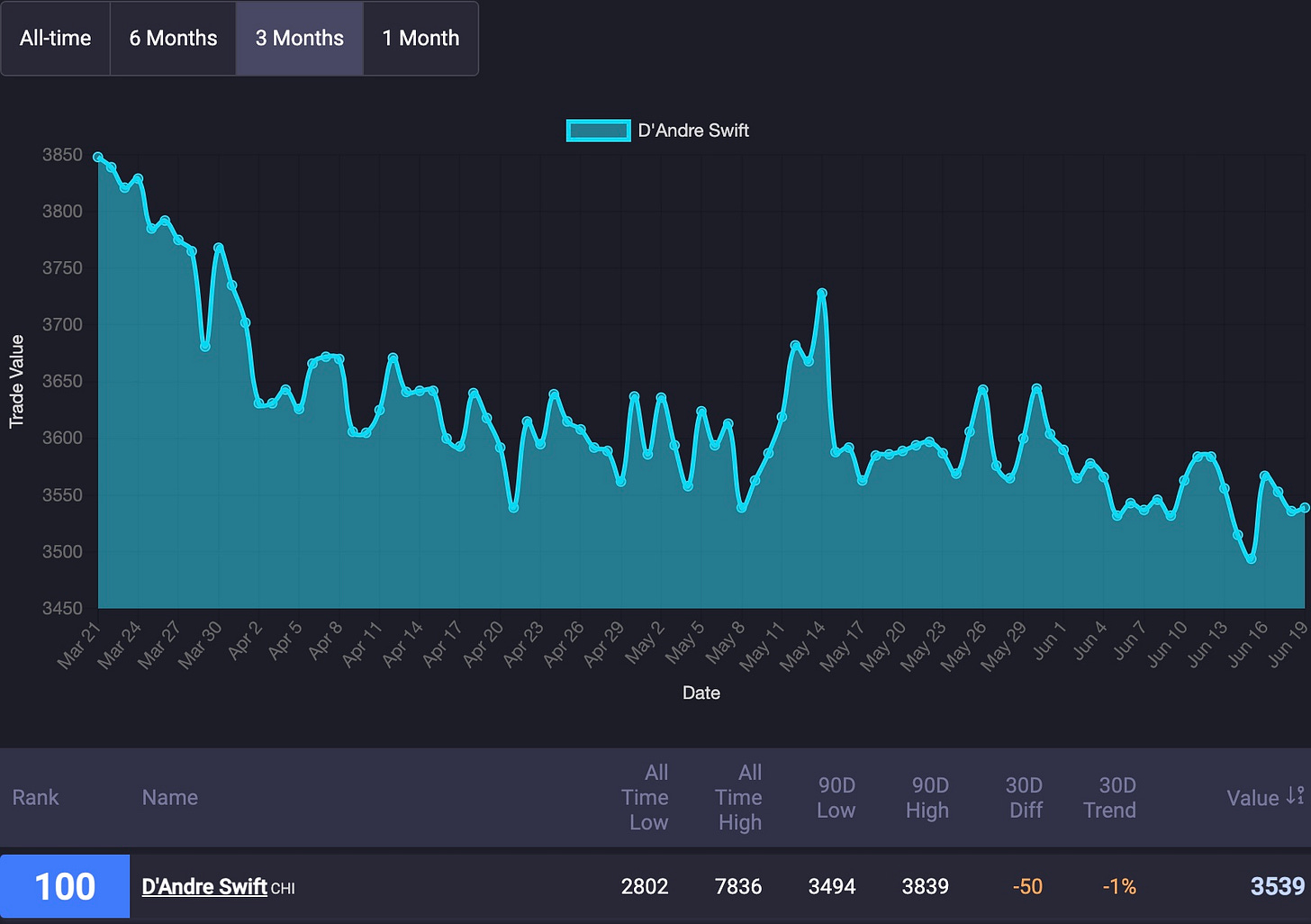The width and height of the screenshot is (1311, 924).
Task: Click the Trade Value axis title
Action: 16,381
